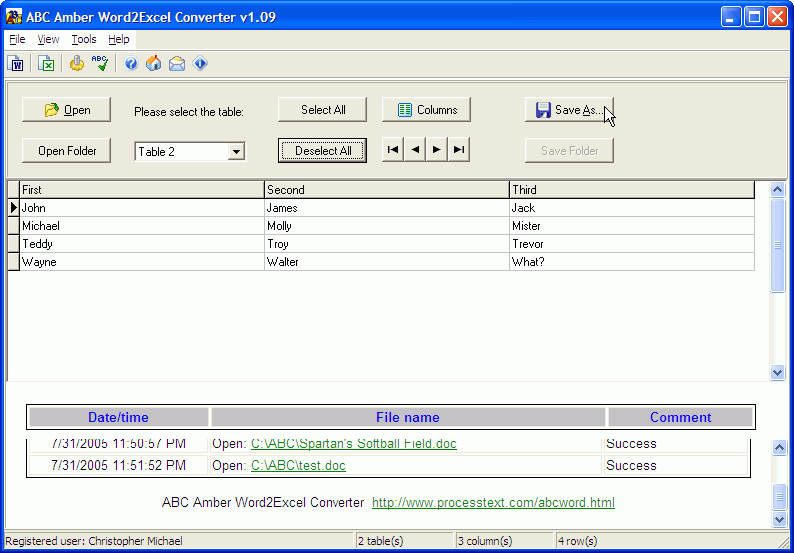
Task: Select the Walter cell
Action: (x=387, y=262)
